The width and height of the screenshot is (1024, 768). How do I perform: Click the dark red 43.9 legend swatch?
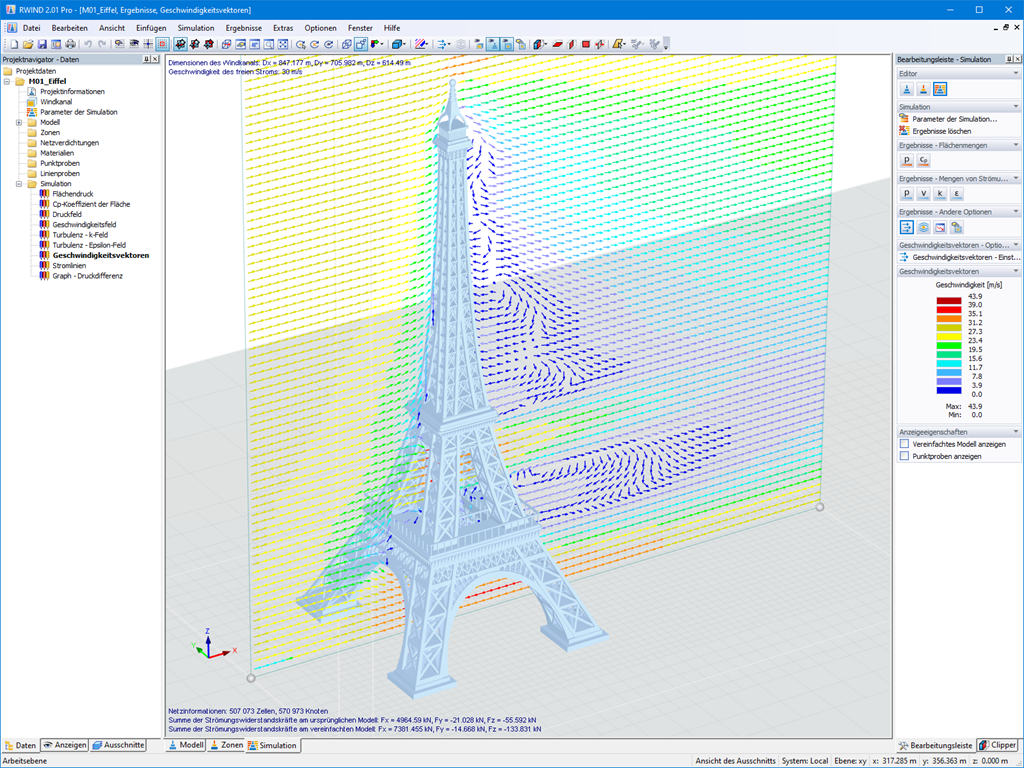pos(949,300)
